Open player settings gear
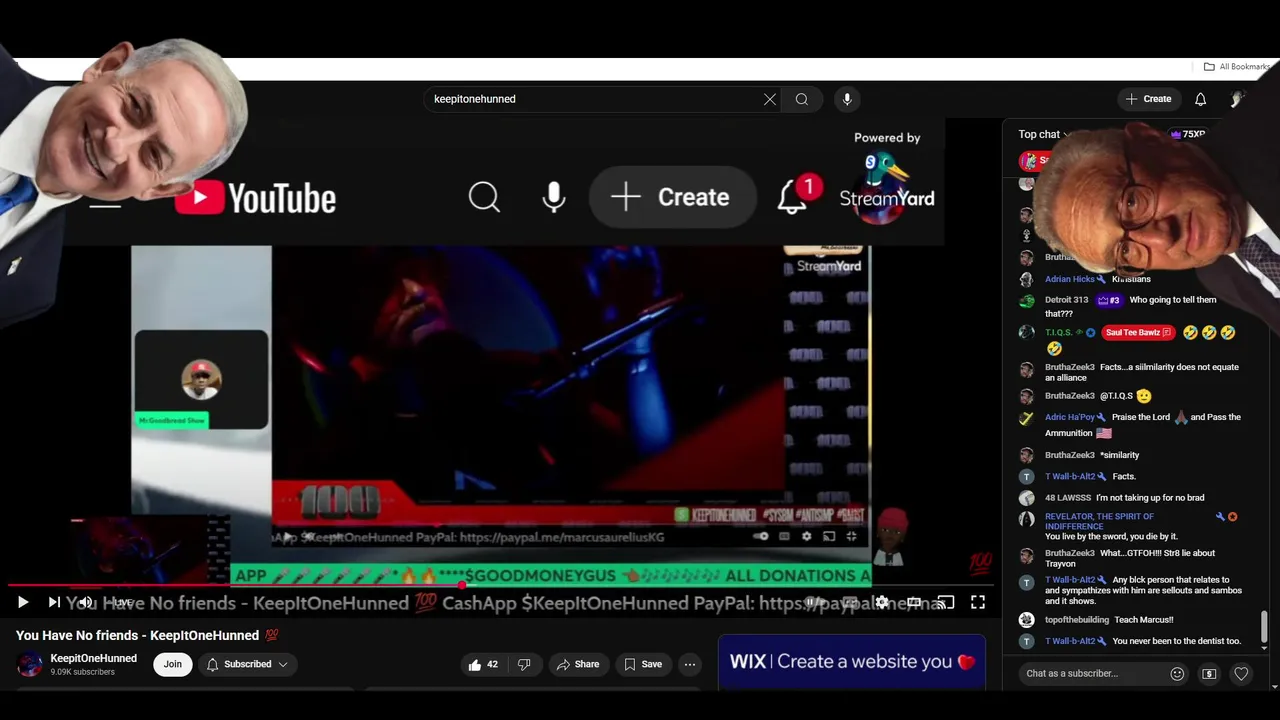 (882, 602)
